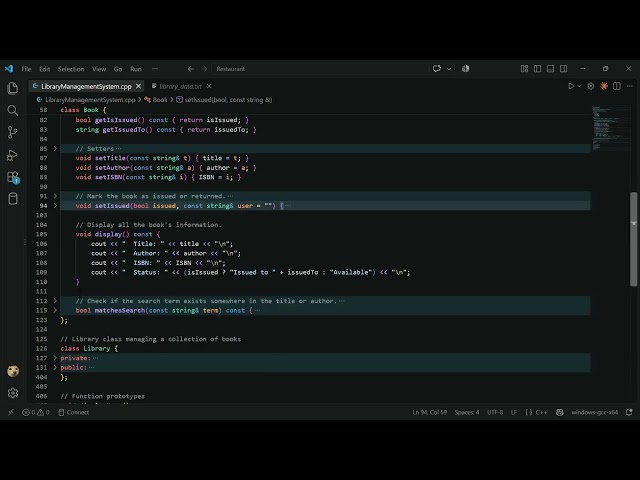Customize layout icon in title bar
The height and width of the screenshot is (480, 640).
click(x=524, y=69)
